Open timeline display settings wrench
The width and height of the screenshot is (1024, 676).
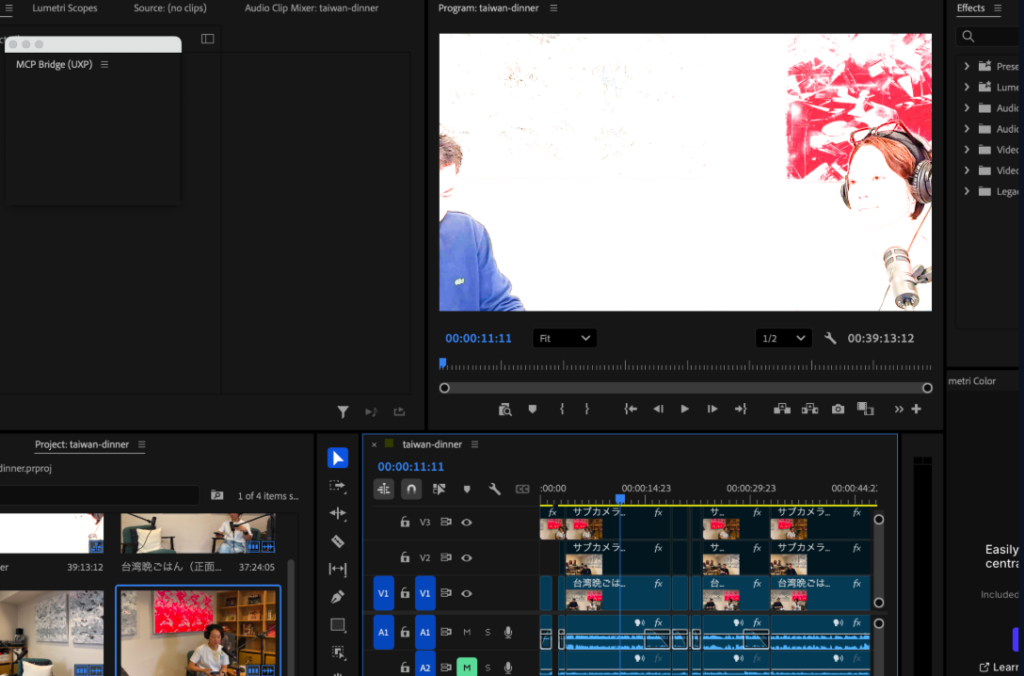point(494,489)
